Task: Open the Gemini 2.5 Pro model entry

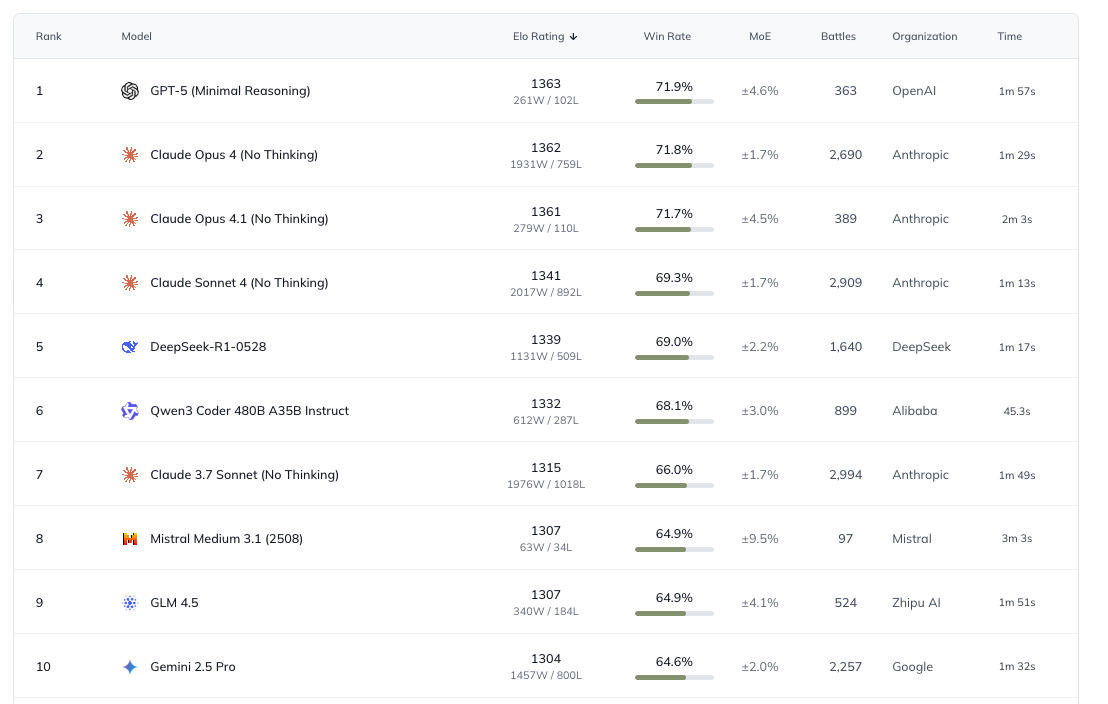Action: [x=193, y=667]
